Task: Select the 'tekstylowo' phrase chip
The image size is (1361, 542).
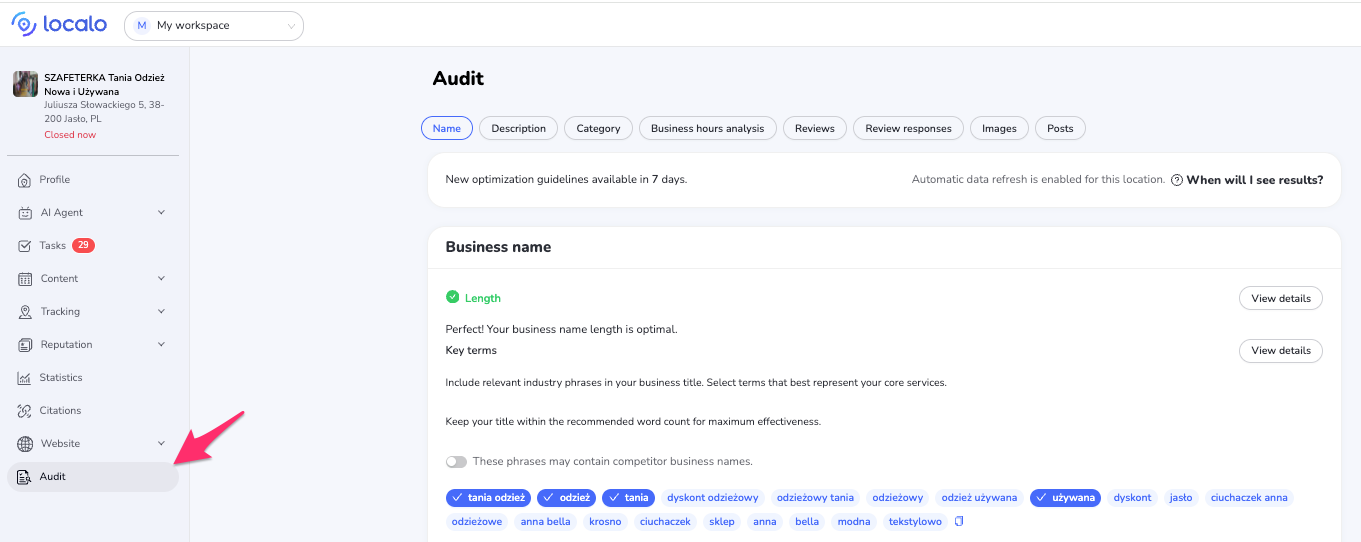Action: pyautogui.click(x=915, y=522)
